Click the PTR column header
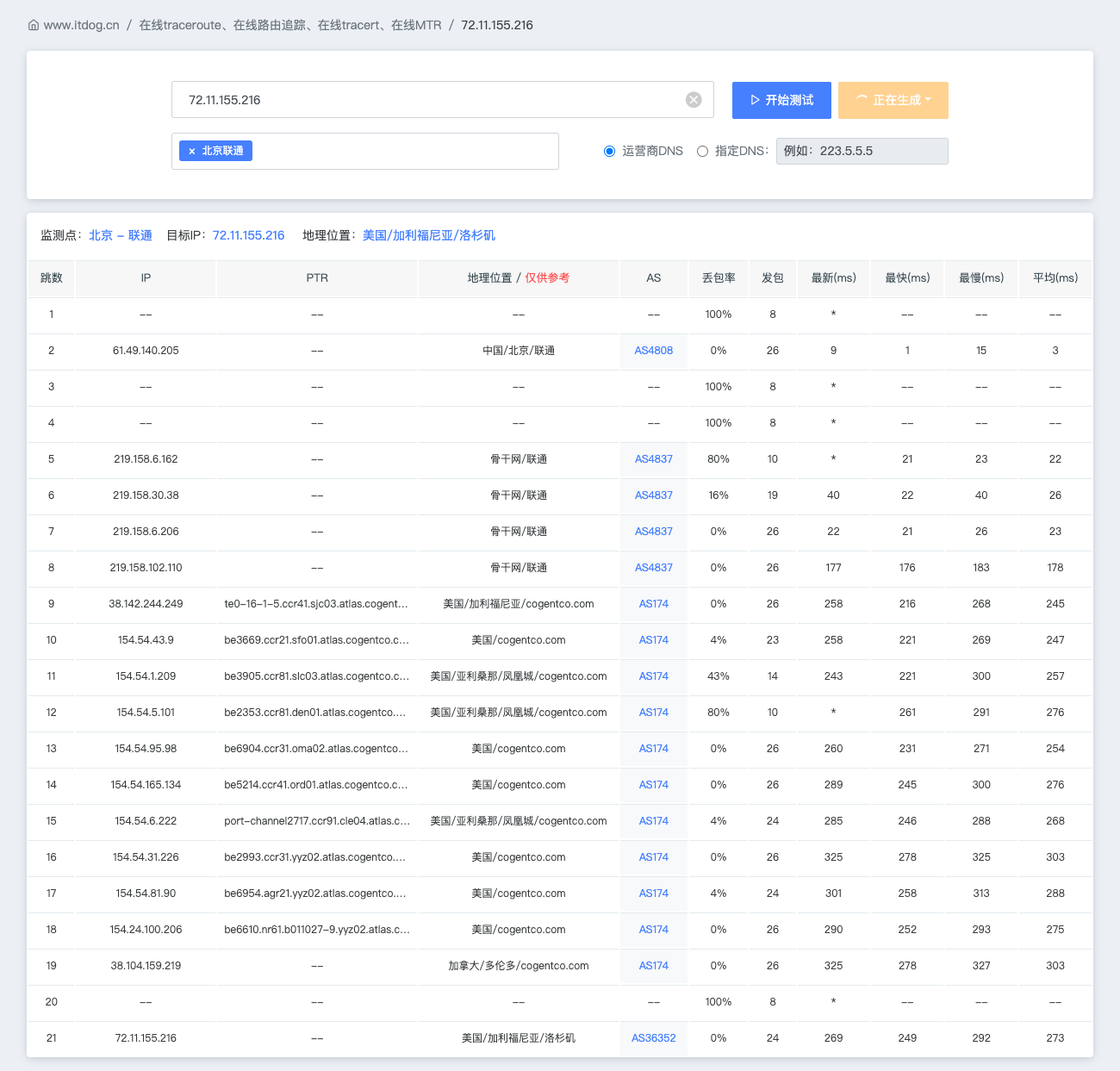Viewport: 1120px width, 1071px height. click(317, 278)
